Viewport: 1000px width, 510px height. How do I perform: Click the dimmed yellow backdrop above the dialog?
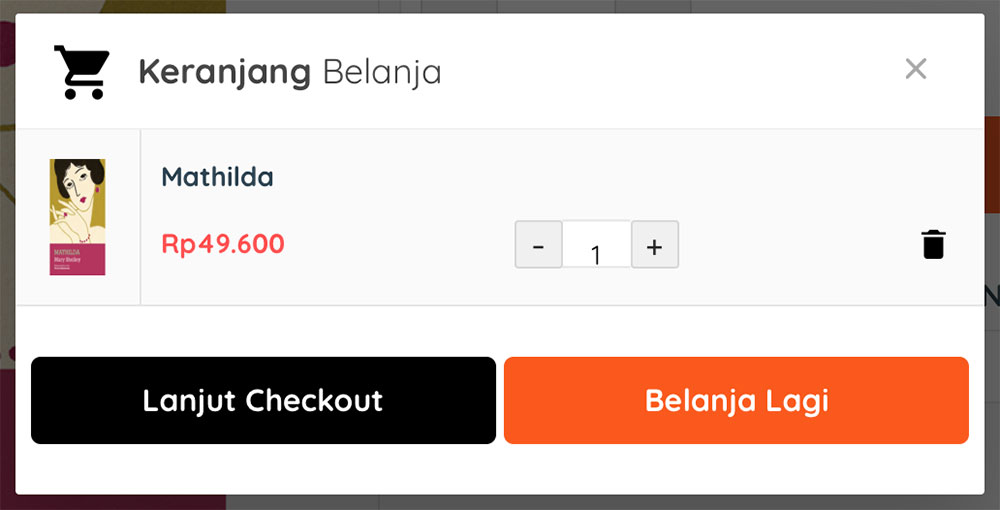tap(159, 6)
